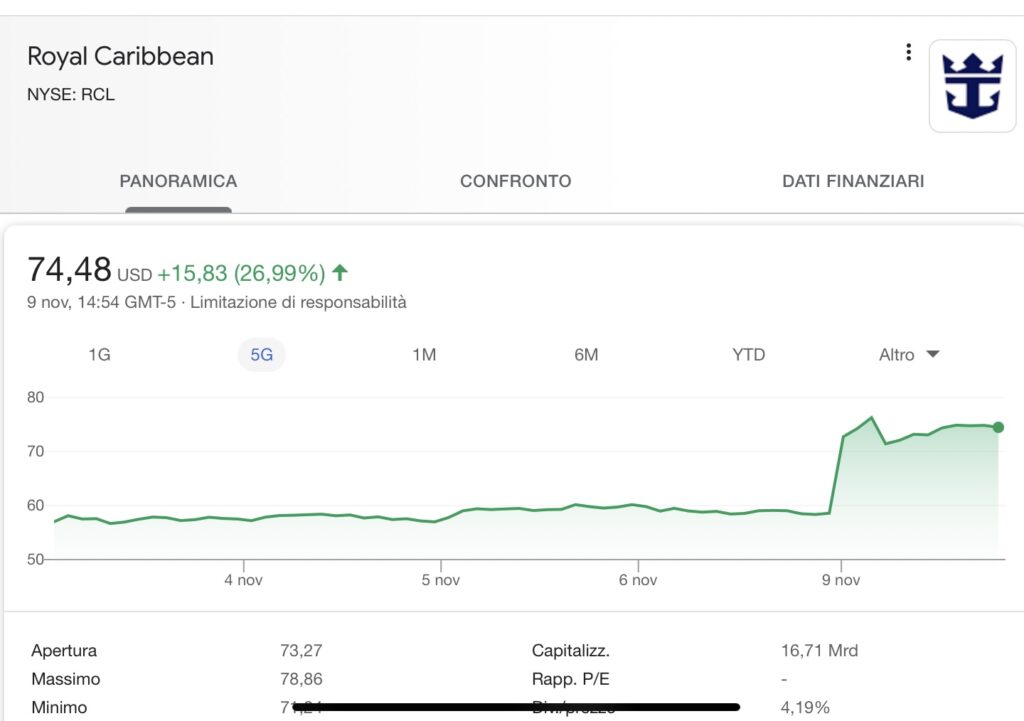This screenshot has height=721, width=1024.
Task: Click the Royal Caribbean crown anchor logo
Action: pos(972,86)
